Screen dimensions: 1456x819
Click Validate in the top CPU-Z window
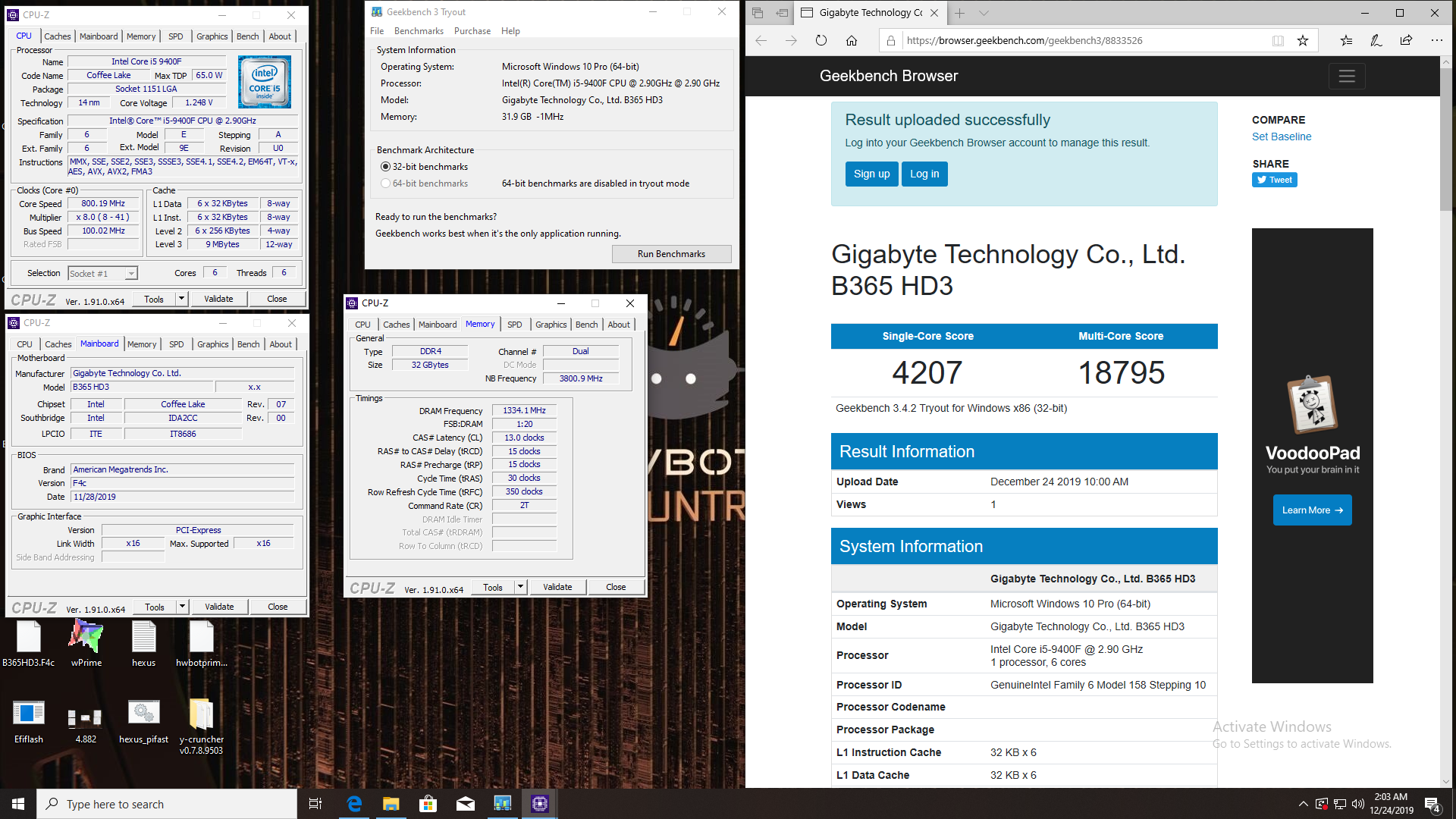(x=218, y=299)
